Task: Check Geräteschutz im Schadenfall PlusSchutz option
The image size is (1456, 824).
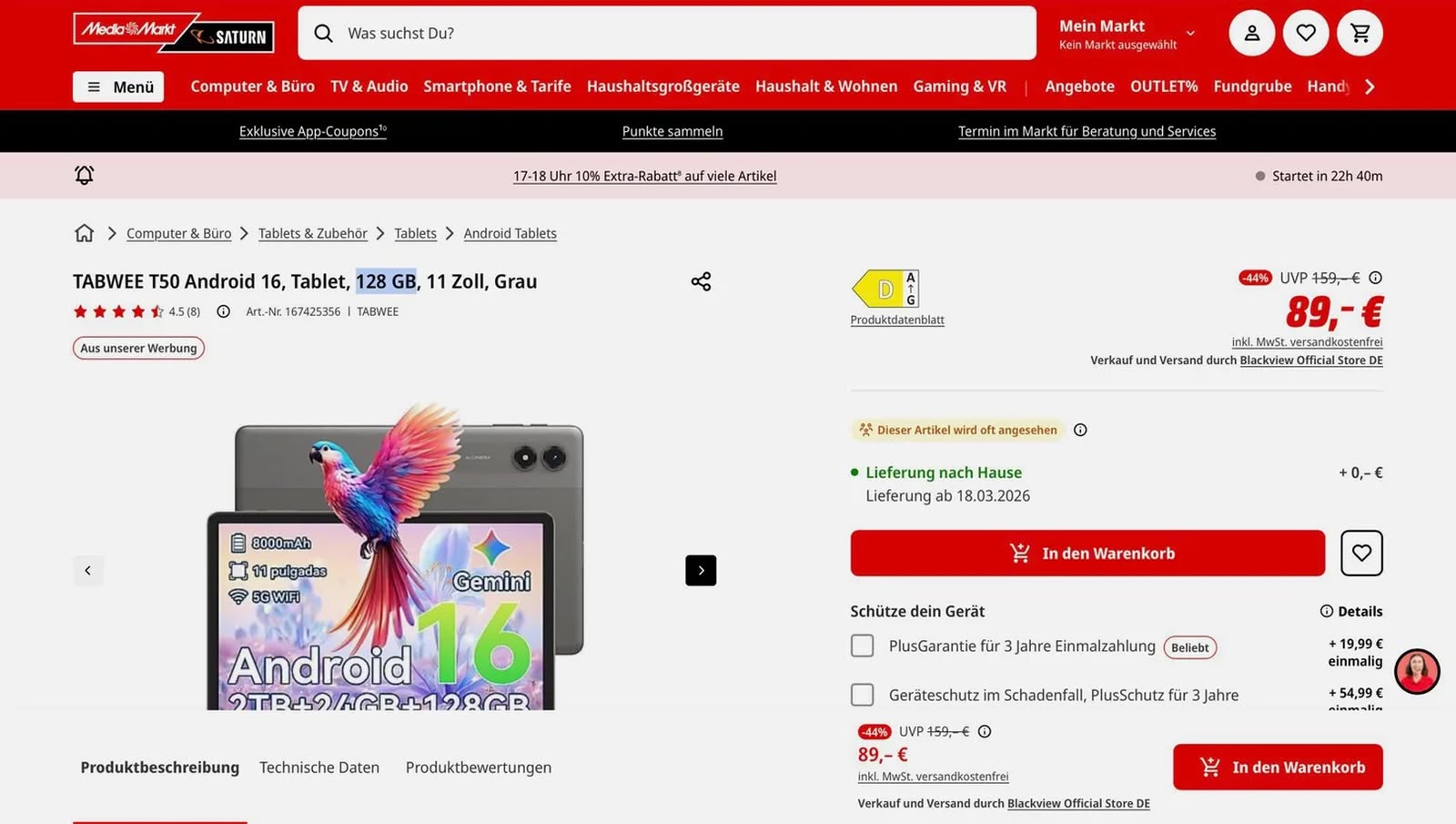Action: click(862, 695)
